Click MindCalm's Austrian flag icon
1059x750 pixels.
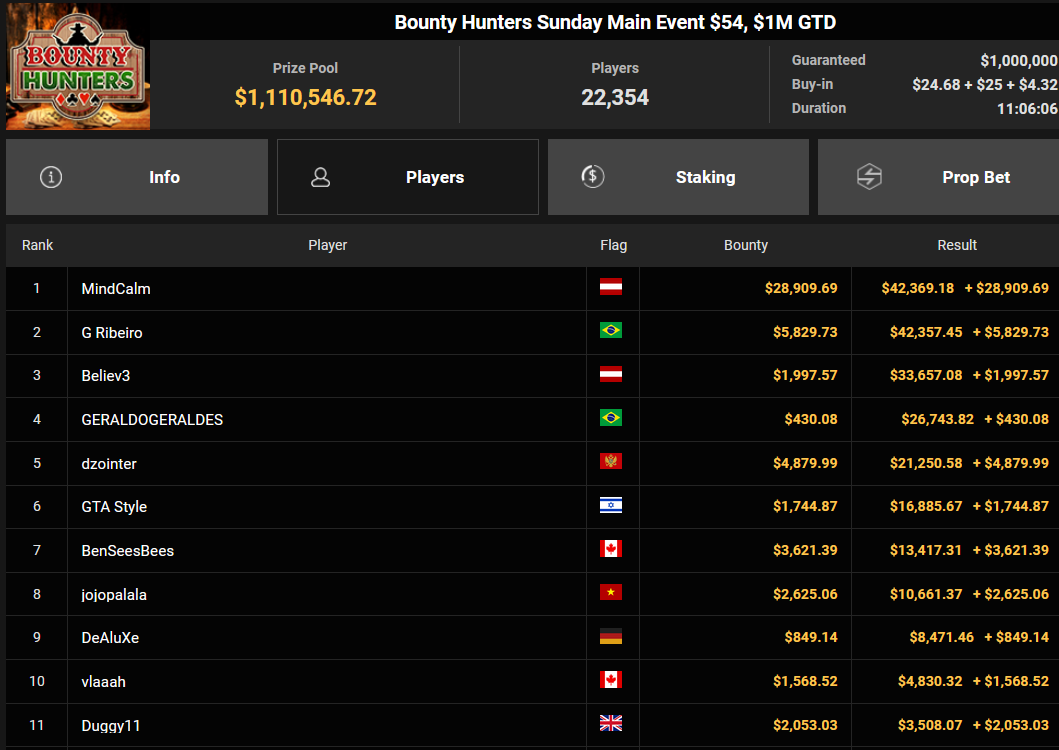pyautogui.click(x=611, y=287)
